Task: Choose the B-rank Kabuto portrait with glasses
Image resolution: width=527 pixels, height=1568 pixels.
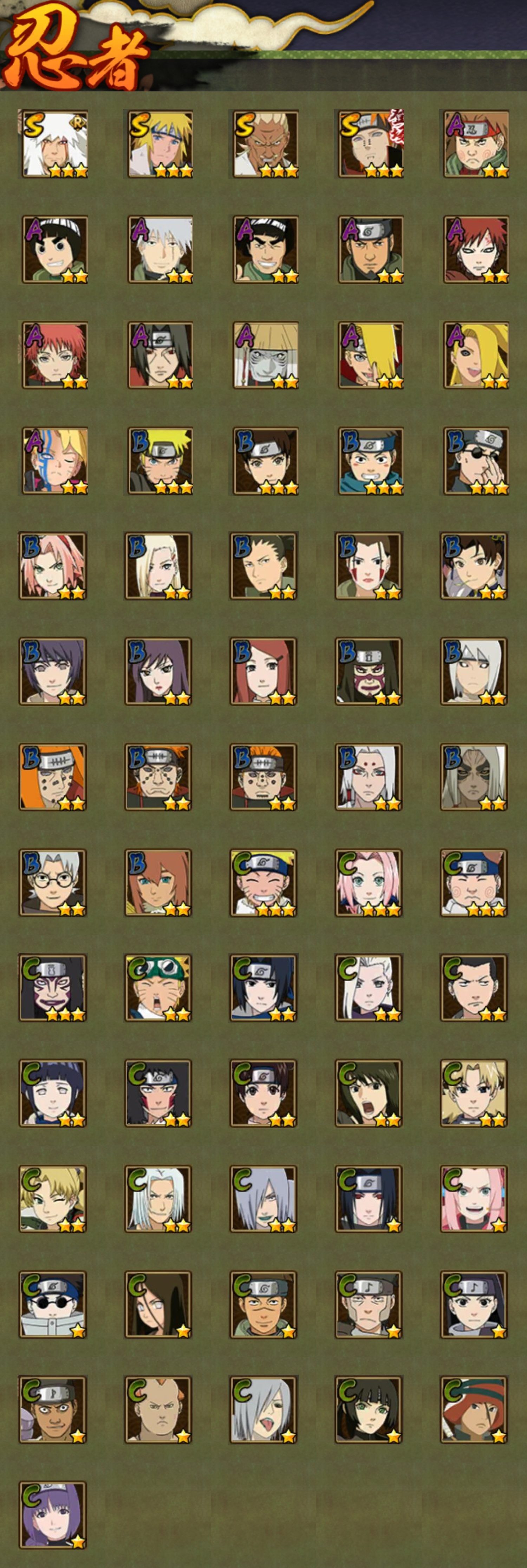Action: coord(52,882)
